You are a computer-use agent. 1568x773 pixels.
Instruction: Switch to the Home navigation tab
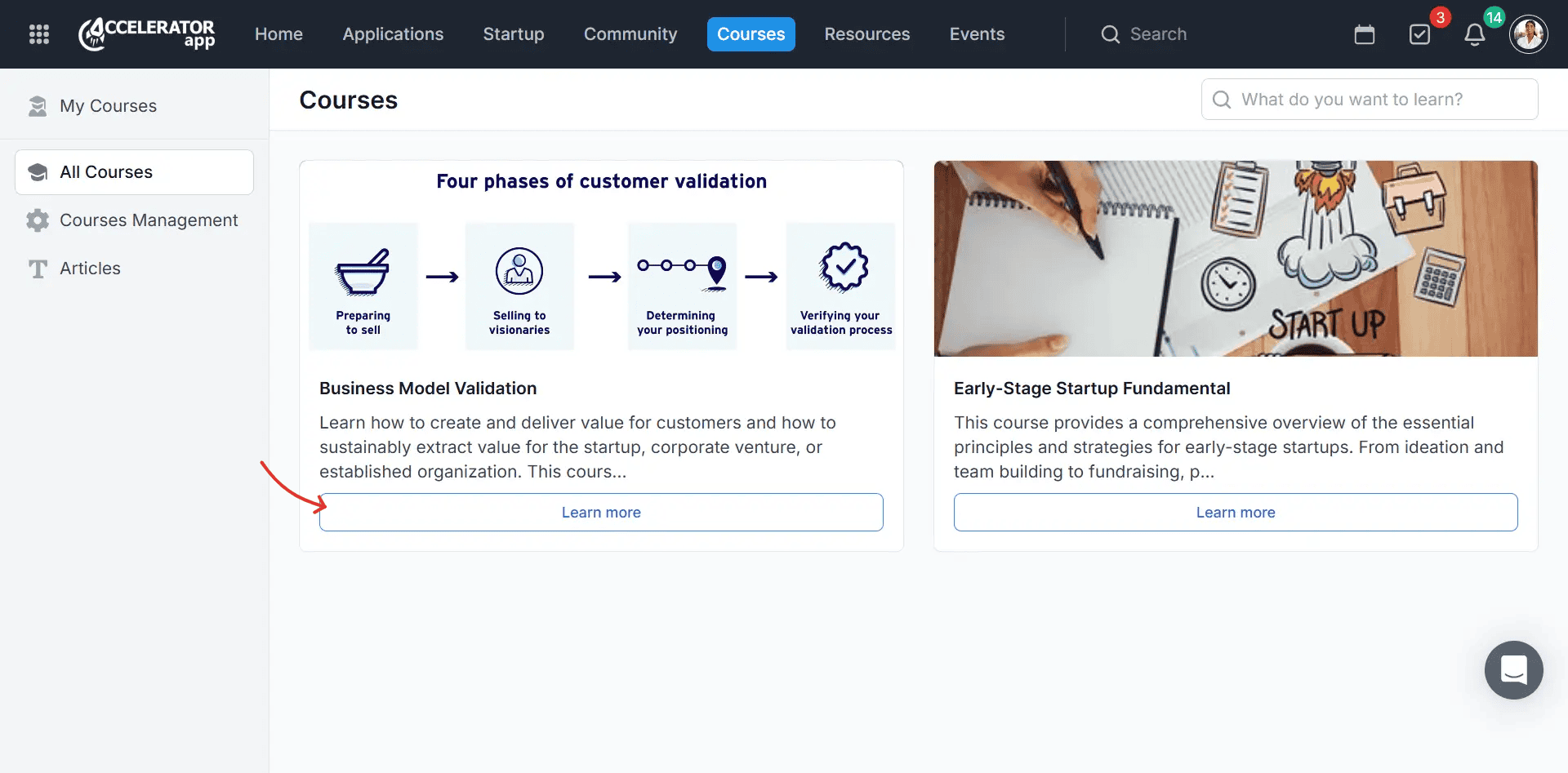pos(278,34)
